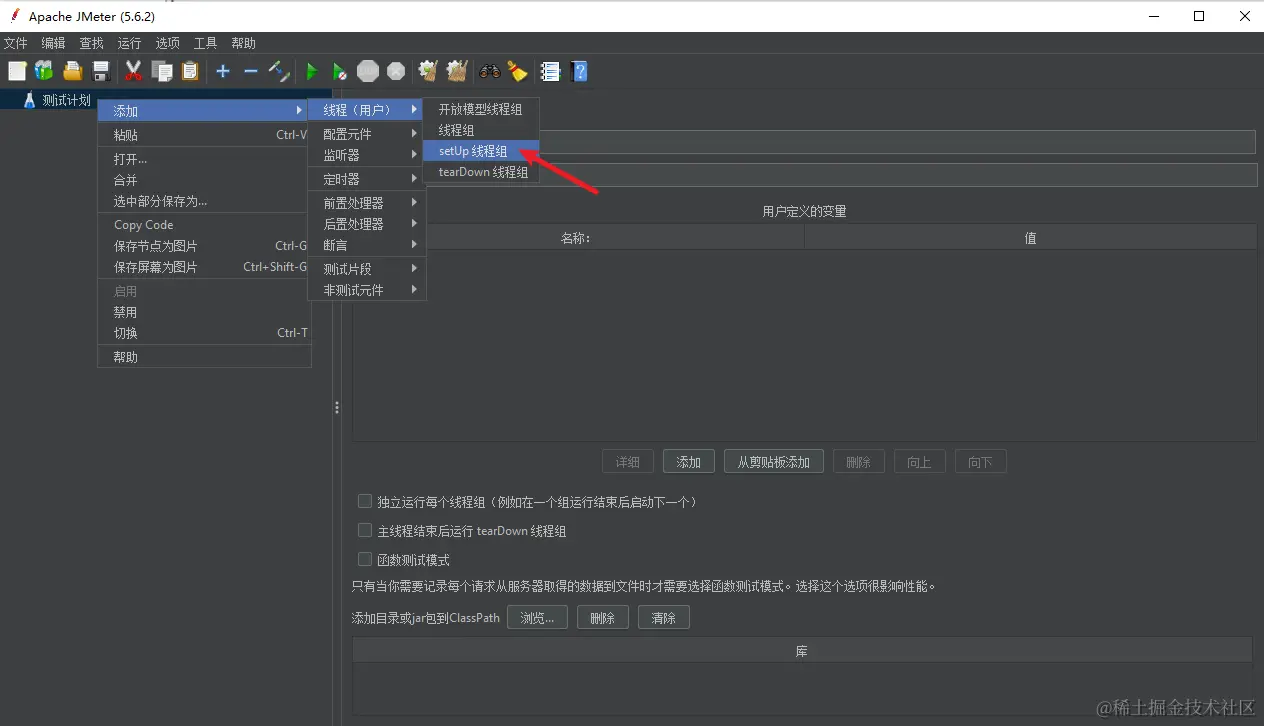Open the 选项 menu
The height and width of the screenshot is (726, 1264).
(x=167, y=43)
